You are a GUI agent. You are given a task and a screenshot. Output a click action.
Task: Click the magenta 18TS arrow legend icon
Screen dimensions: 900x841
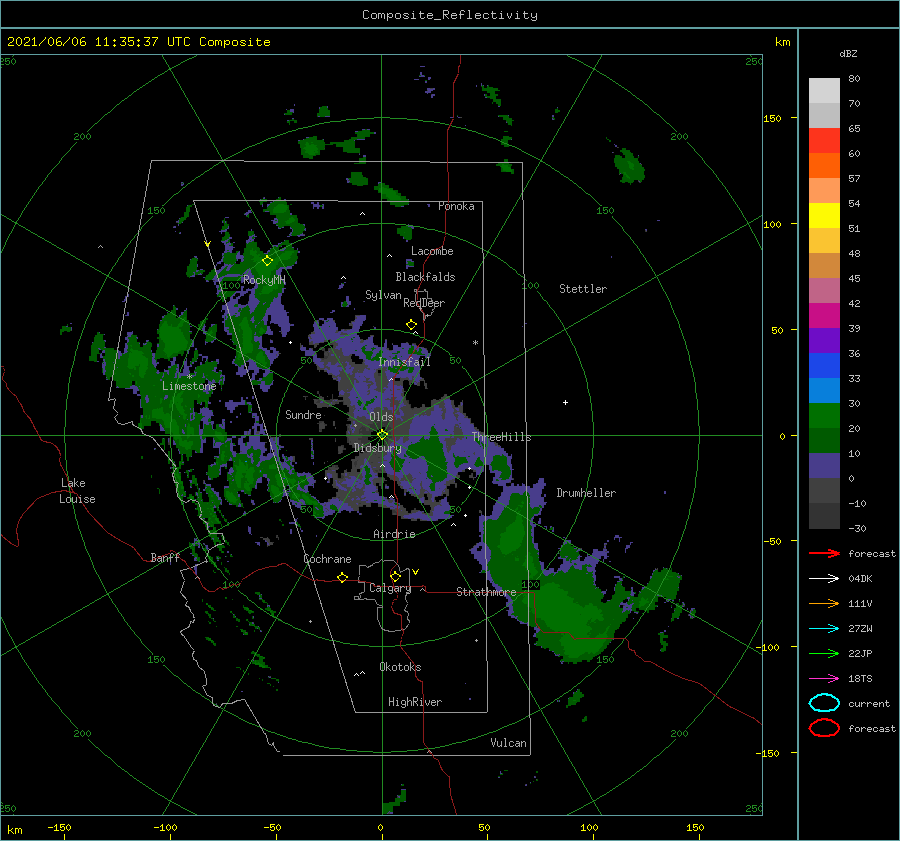pos(824,679)
